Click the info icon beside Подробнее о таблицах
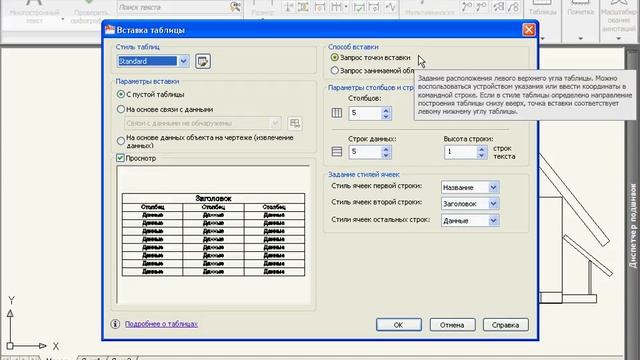This screenshot has height=360, width=640. point(115,324)
